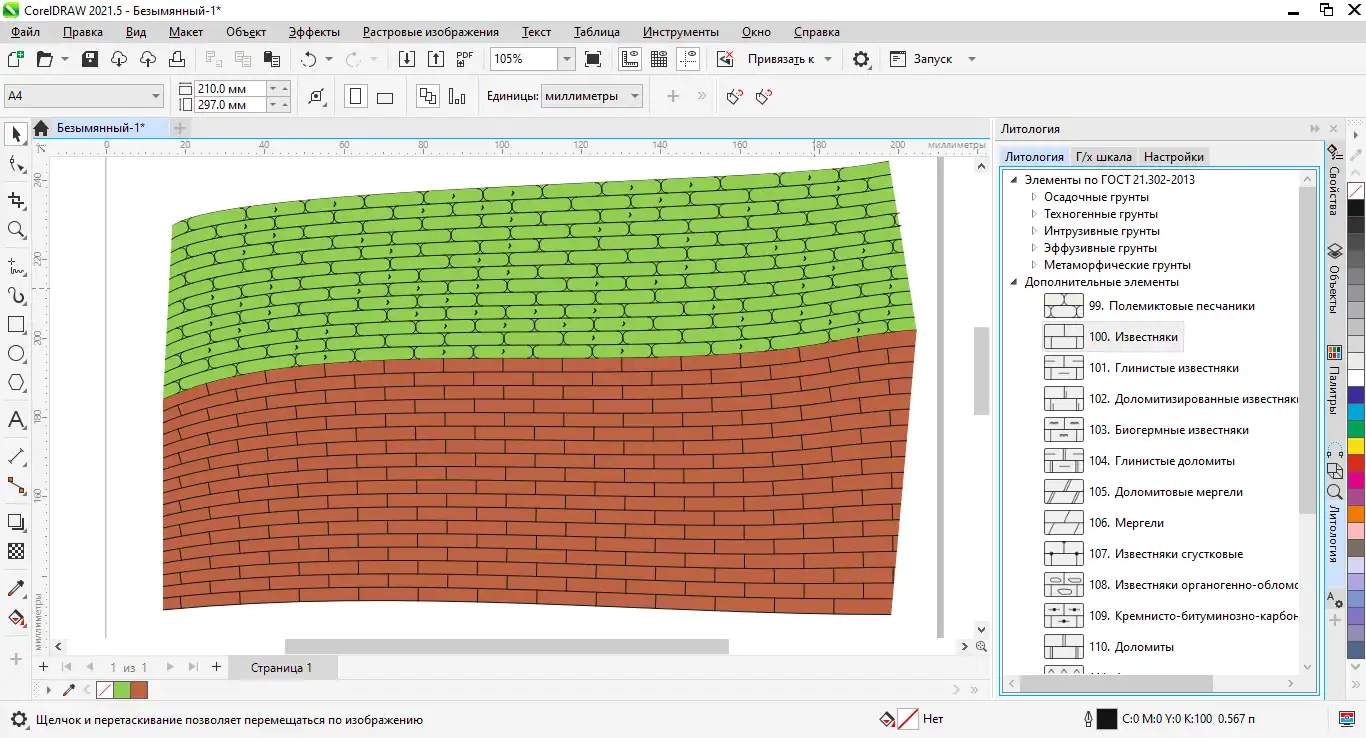The width and height of the screenshot is (1366, 738).
Task: Click the canvas horizontal scrollbar
Action: [507, 647]
